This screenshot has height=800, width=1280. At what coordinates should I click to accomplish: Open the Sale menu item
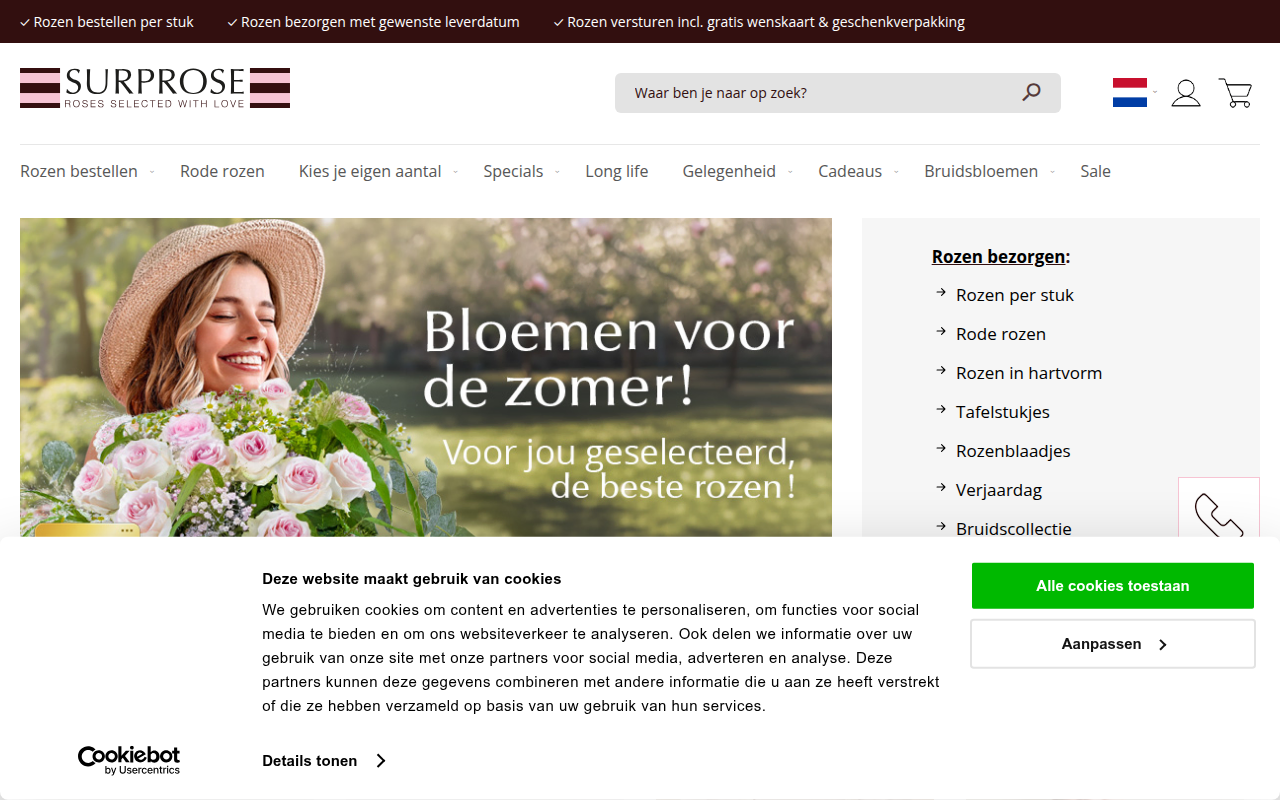coord(1095,171)
